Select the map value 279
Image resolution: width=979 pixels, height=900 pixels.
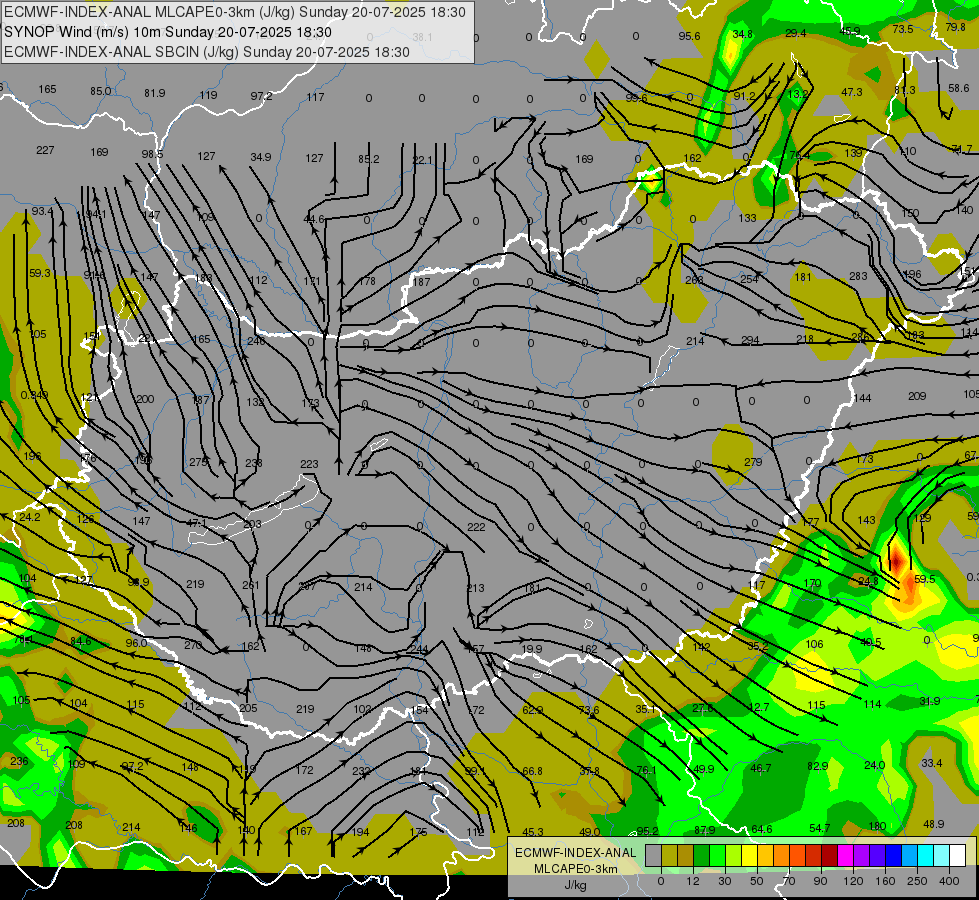[x=753, y=462]
